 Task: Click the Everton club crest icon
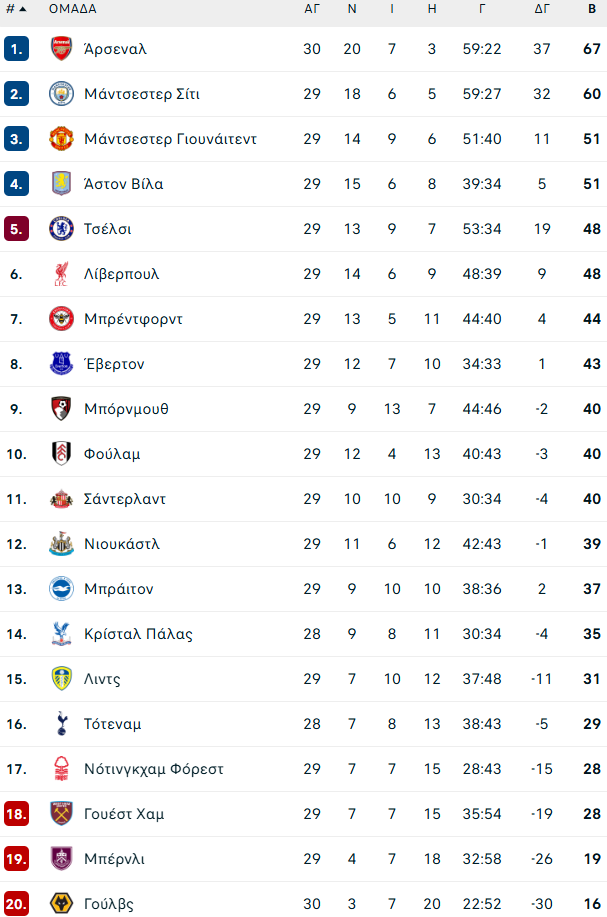tap(62, 364)
